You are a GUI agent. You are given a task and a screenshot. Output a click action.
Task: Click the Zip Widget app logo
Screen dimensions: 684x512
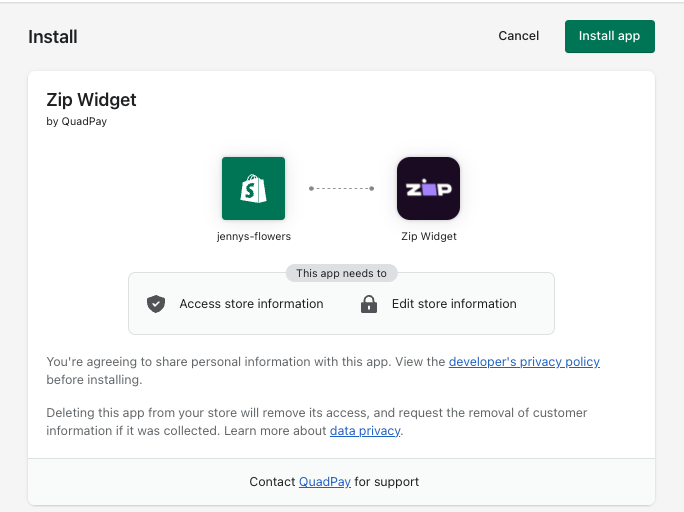pyautogui.click(x=428, y=188)
